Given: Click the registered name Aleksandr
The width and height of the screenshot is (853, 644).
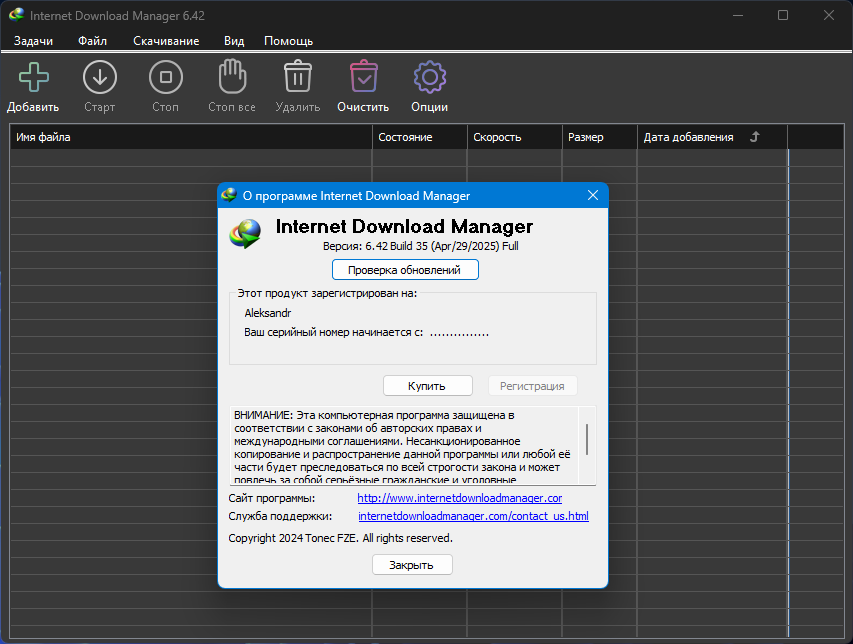Looking at the screenshot, I should [x=268, y=313].
